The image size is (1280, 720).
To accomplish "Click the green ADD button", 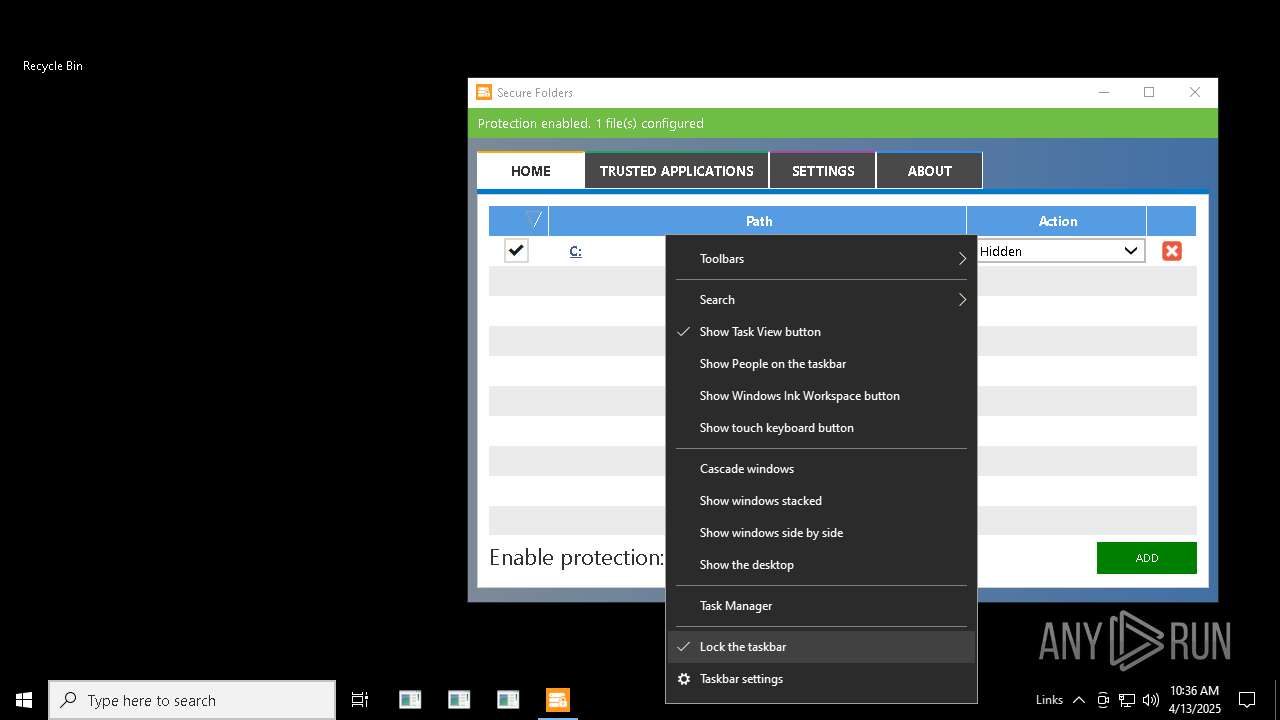I will coord(1147,558).
